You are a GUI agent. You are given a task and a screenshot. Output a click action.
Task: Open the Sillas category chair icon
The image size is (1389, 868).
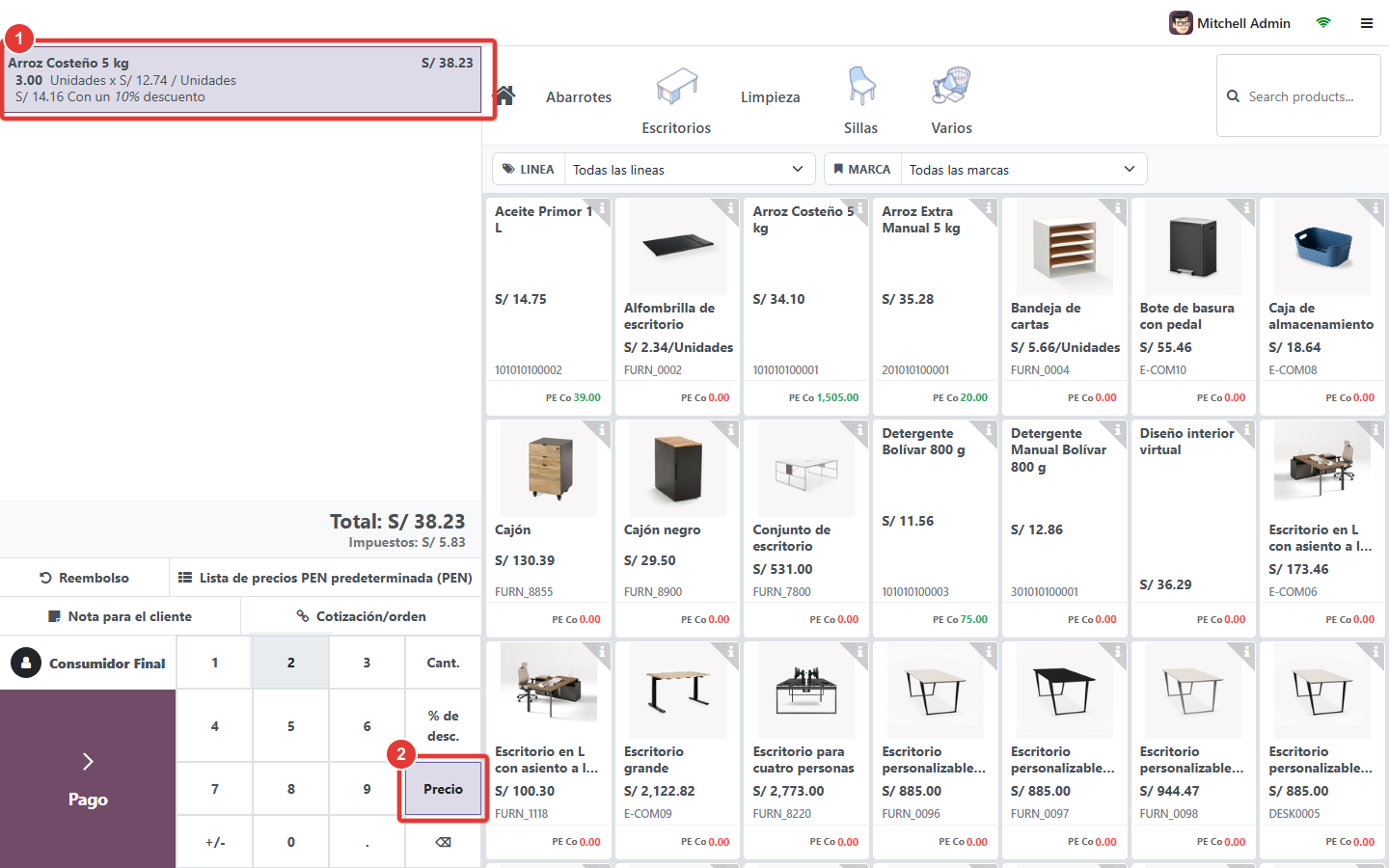[x=861, y=86]
